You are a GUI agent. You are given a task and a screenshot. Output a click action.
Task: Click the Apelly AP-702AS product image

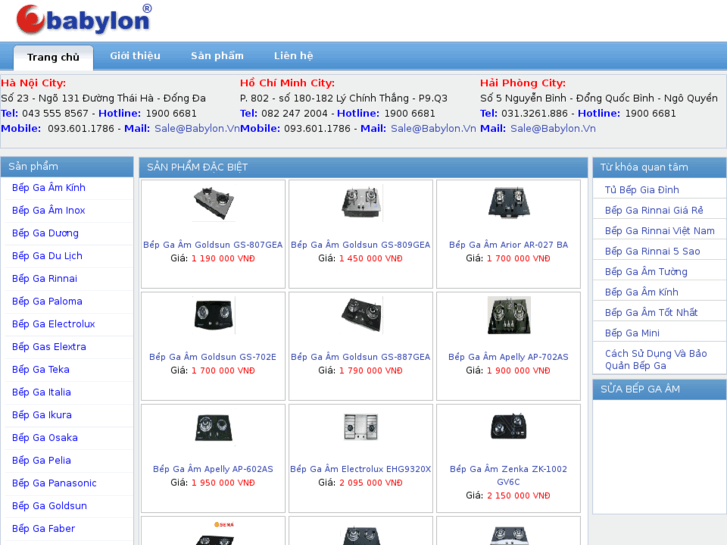[x=509, y=315]
